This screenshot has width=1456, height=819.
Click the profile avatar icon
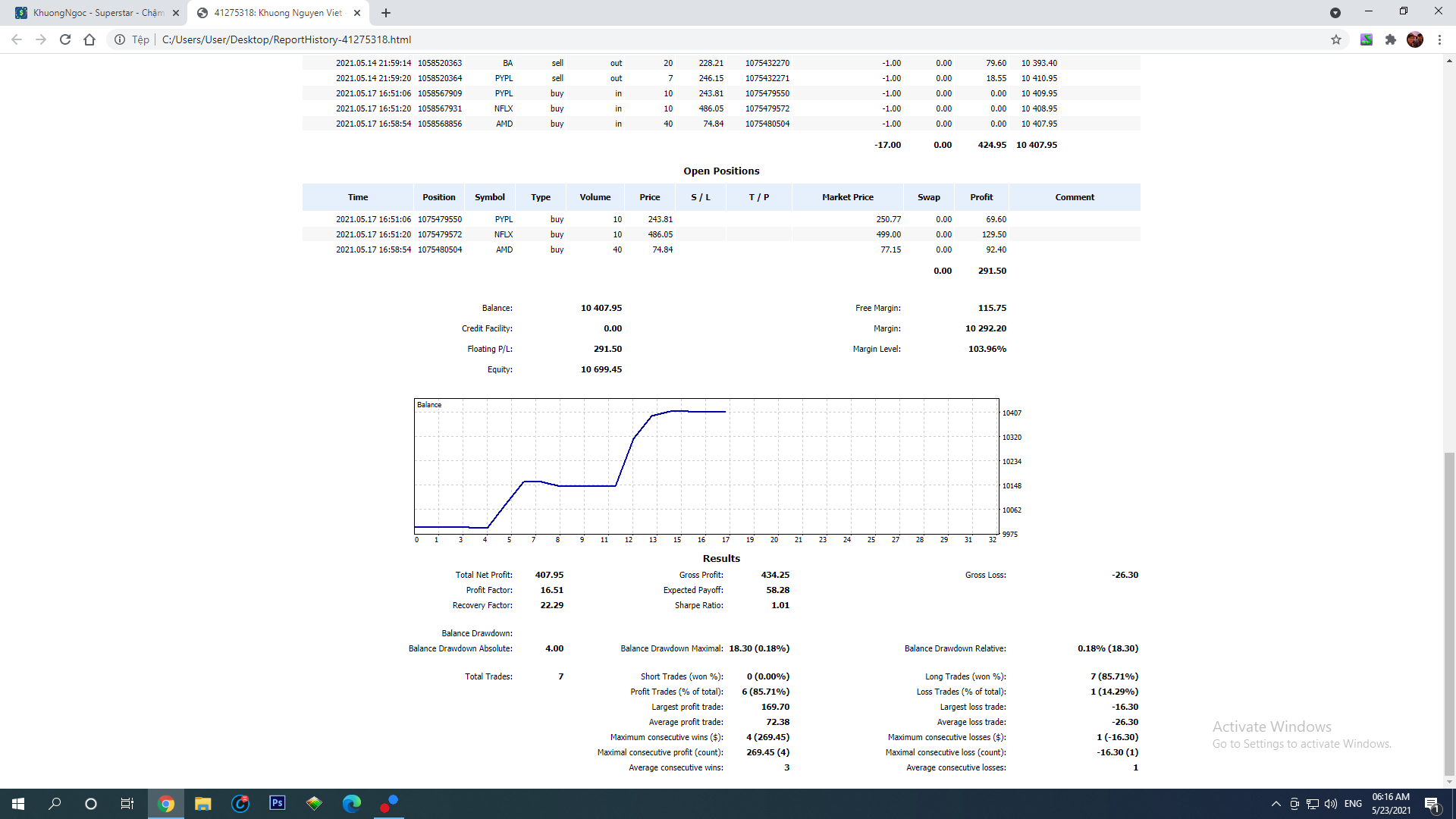[x=1415, y=39]
